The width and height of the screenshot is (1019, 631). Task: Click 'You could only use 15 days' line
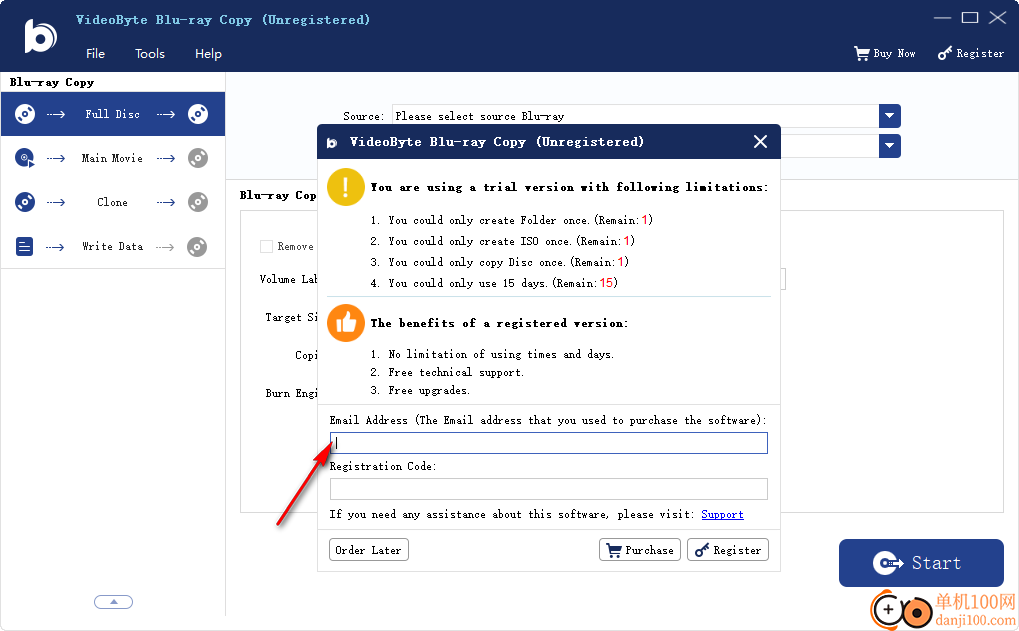493,283
